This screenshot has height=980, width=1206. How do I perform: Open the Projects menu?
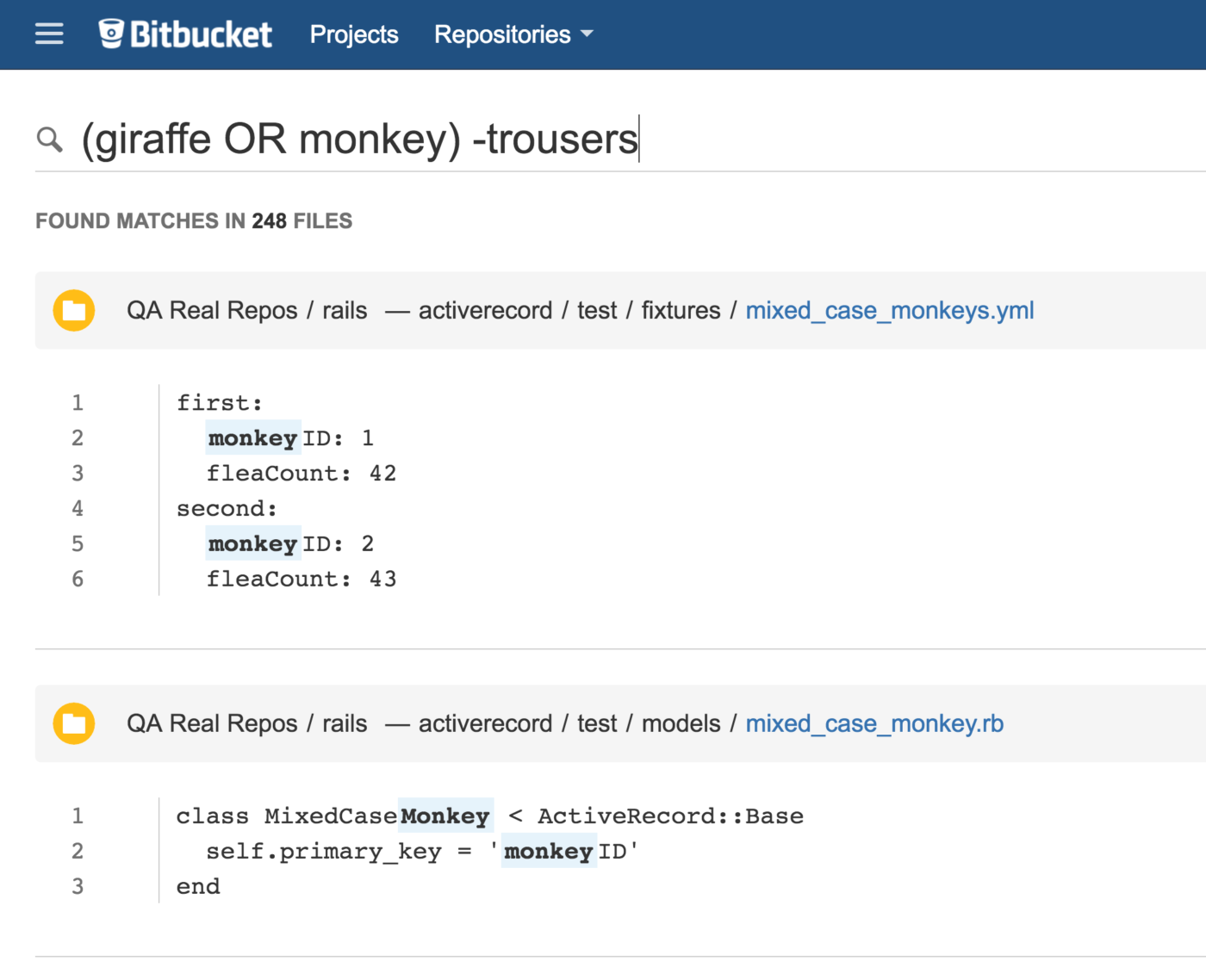[x=353, y=34]
